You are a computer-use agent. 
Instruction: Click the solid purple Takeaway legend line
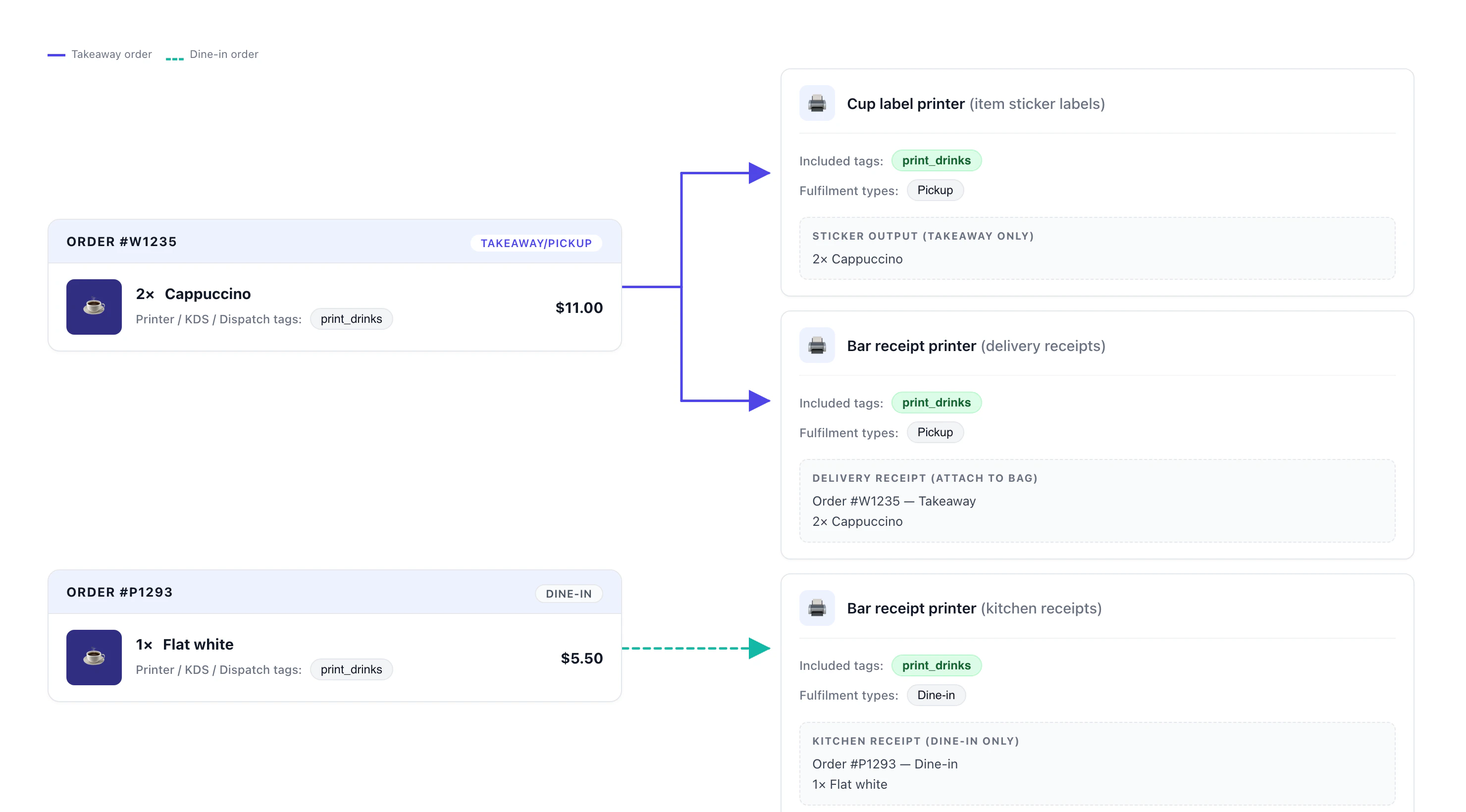tap(56, 54)
